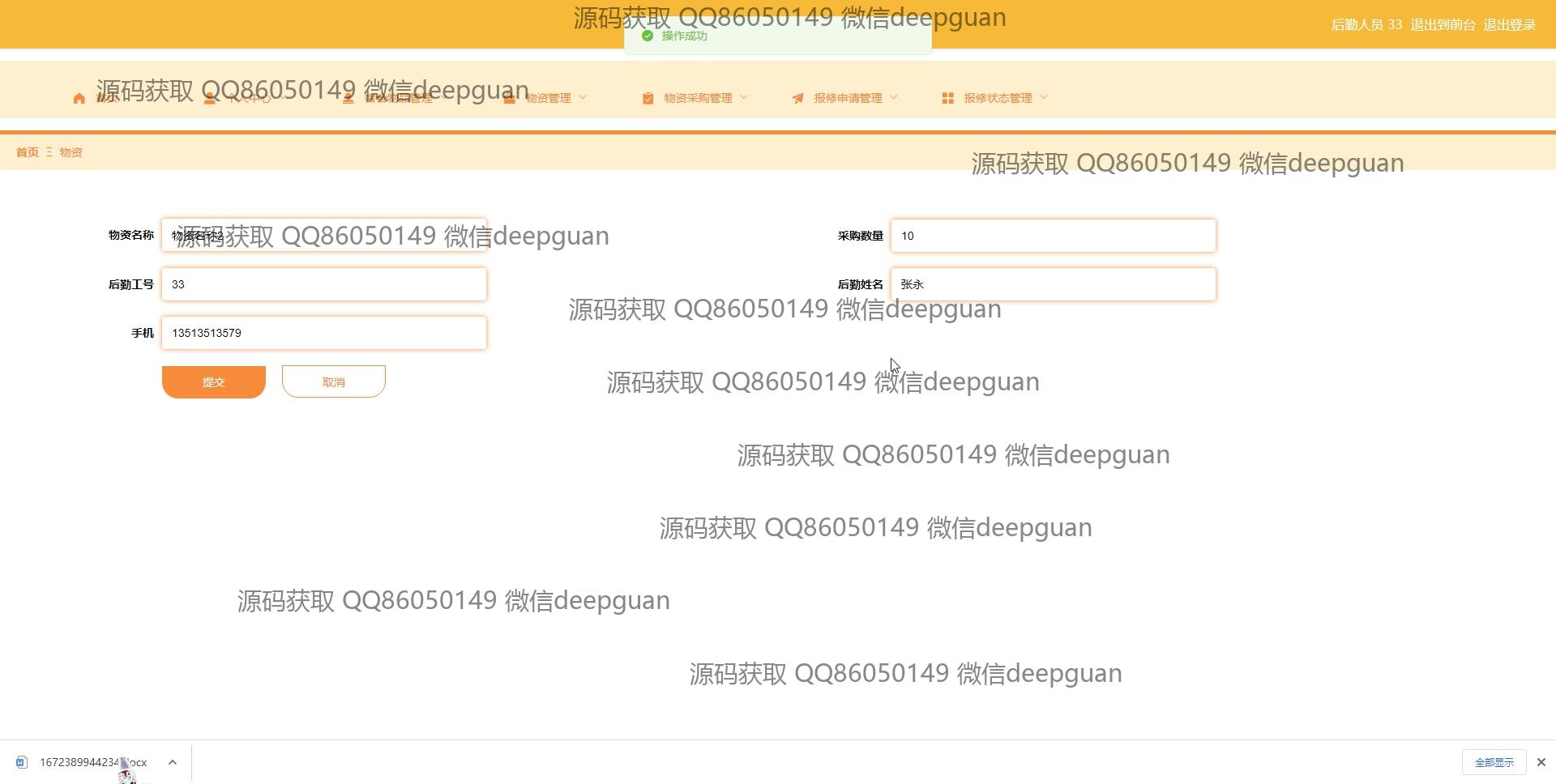Click the Word document icon in downloads bar

(22, 762)
